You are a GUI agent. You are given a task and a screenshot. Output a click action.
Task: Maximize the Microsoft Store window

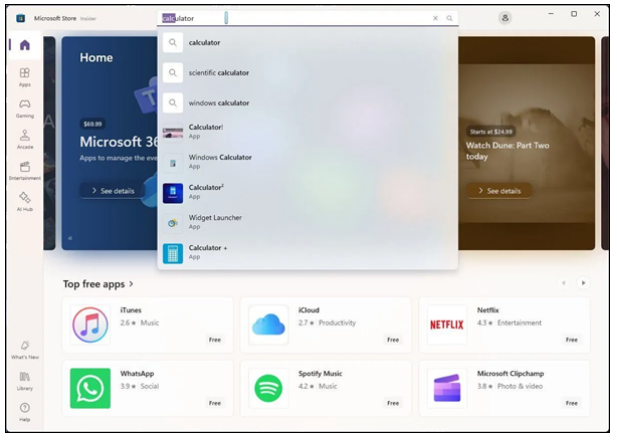click(574, 14)
